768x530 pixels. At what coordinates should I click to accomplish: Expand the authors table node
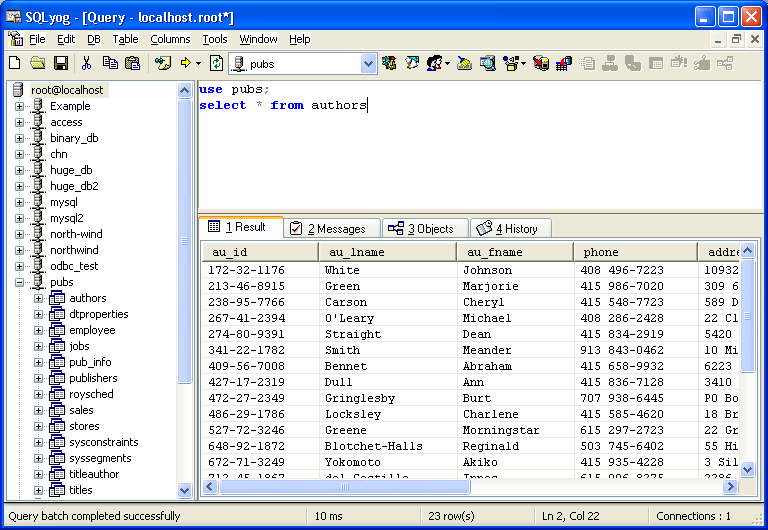pyautogui.click(x=39, y=298)
